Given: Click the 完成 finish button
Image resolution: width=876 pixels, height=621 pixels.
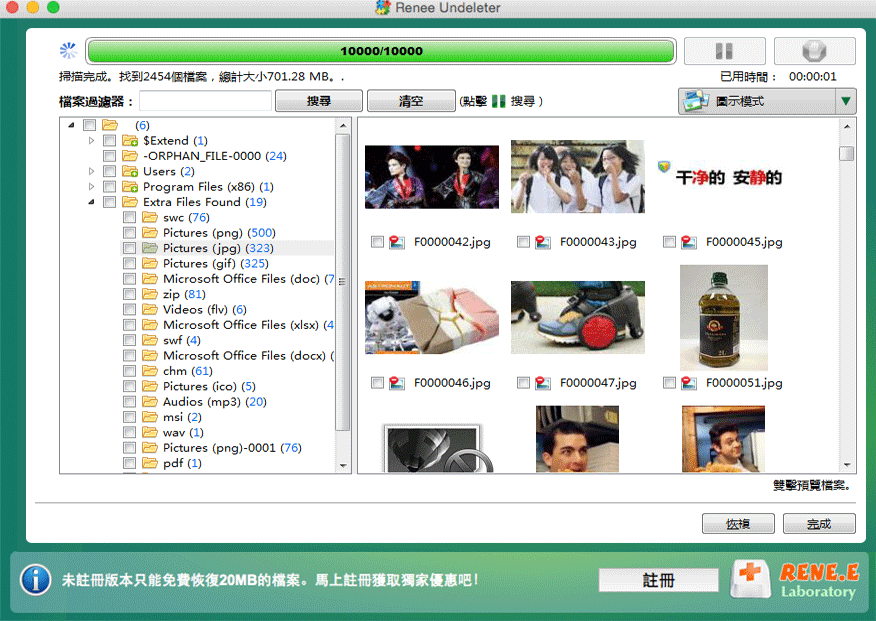Looking at the screenshot, I should coord(819,524).
